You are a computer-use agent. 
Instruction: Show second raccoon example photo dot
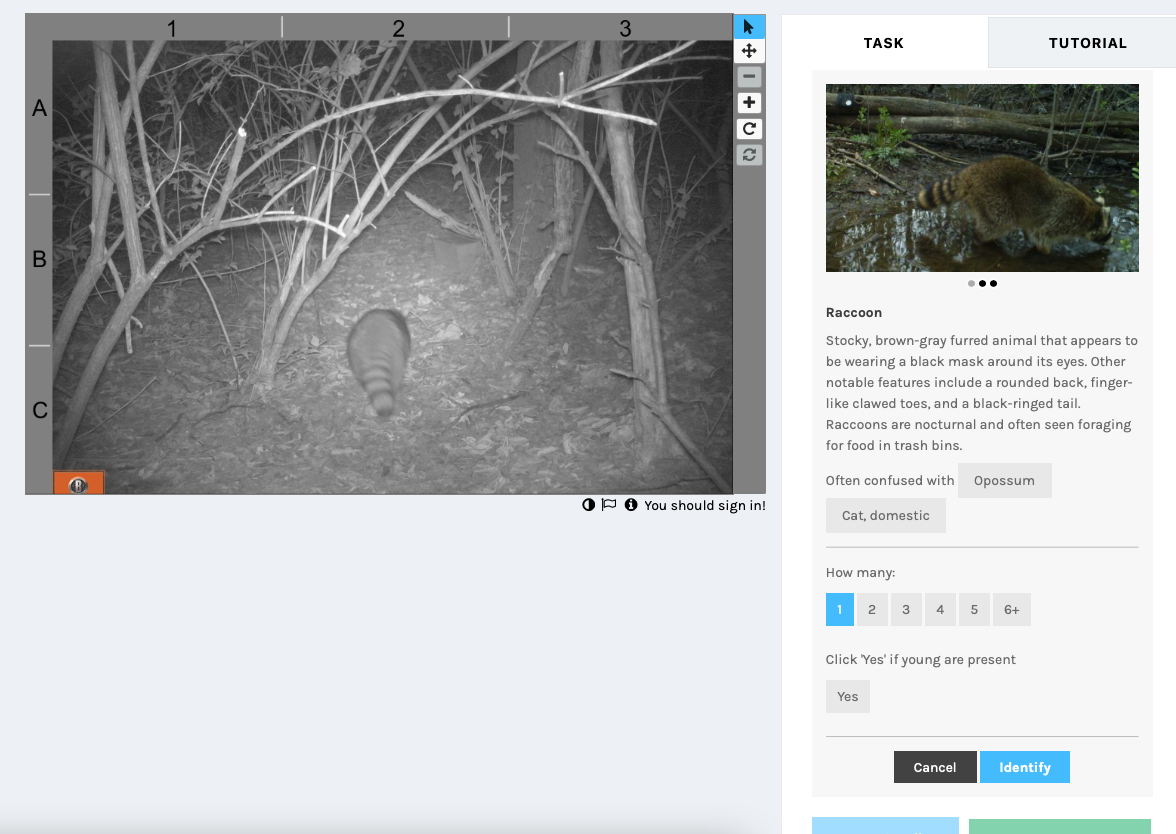pyautogui.click(x=982, y=284)
